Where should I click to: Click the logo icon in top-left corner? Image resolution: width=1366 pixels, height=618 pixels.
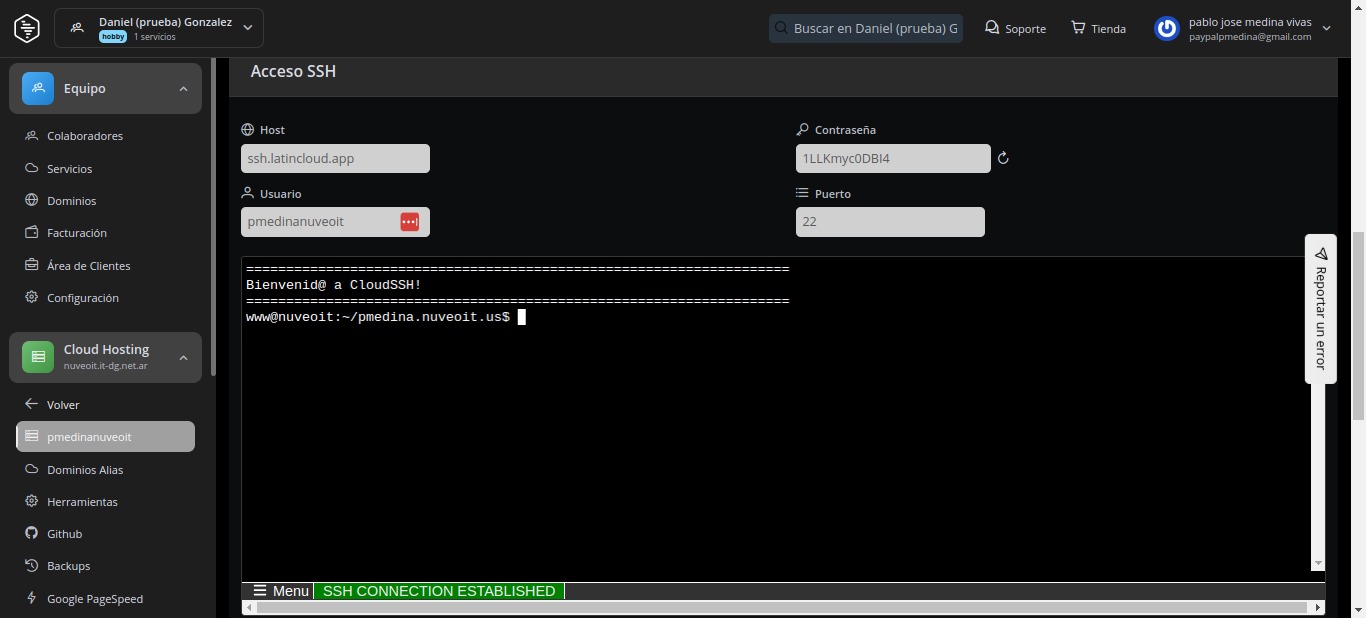27,28
